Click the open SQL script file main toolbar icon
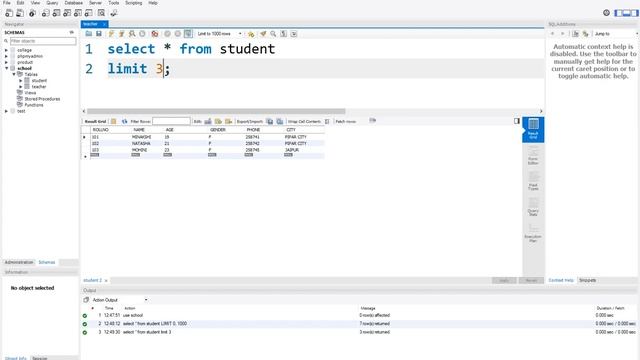Image resolution: width=640 pixels, height=360 pixels. [20, 13]
